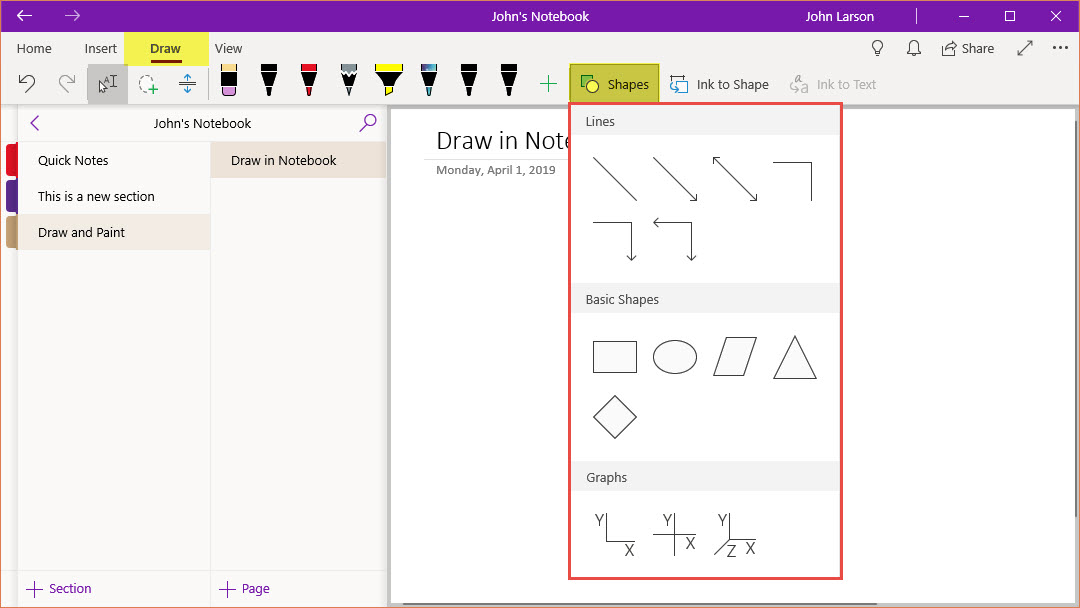Add a new Section

pyautogui.click(x=60, y=589)
